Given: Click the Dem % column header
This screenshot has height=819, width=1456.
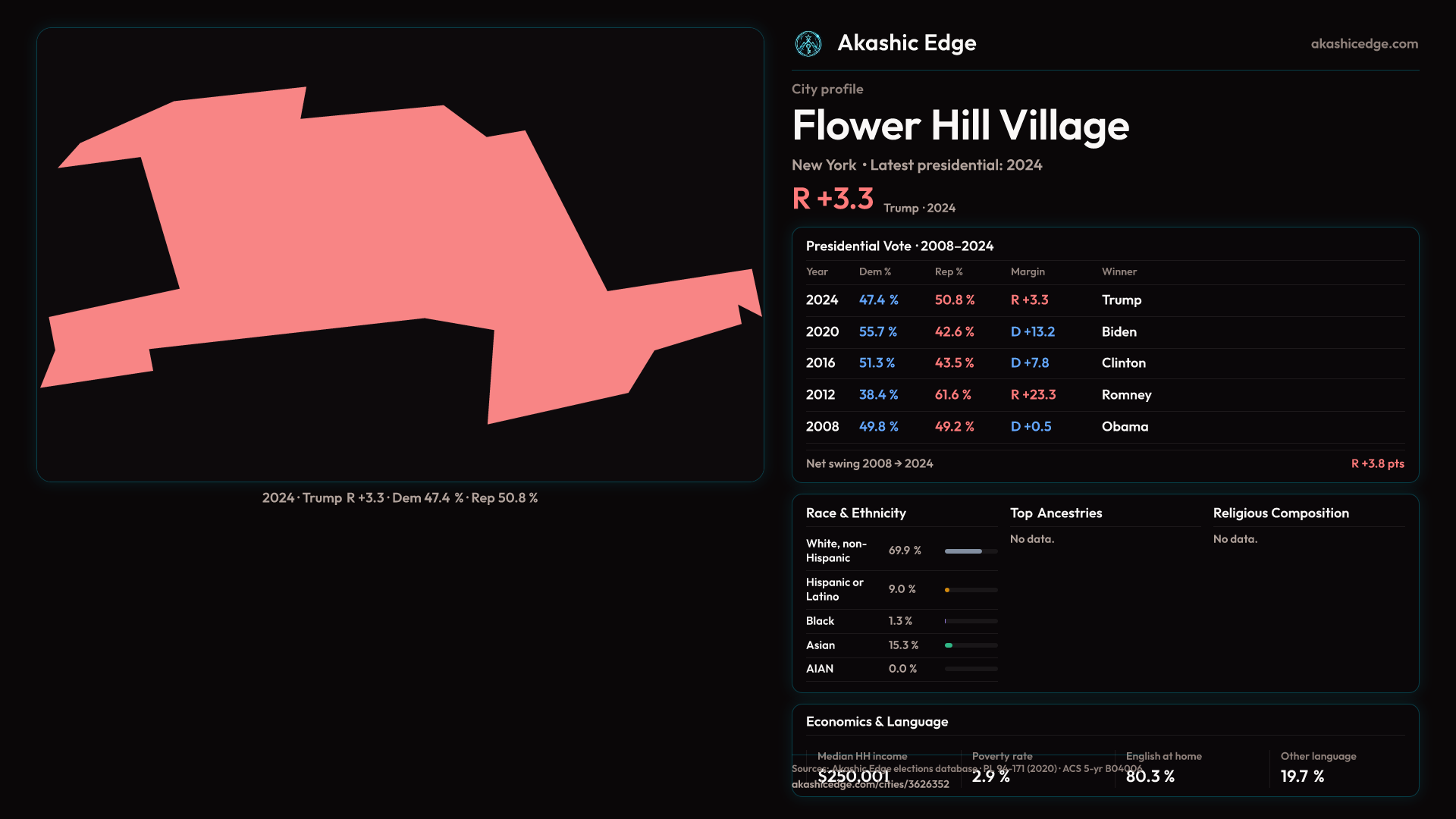Looking at the screenshot, I should [x=874, y=271].
